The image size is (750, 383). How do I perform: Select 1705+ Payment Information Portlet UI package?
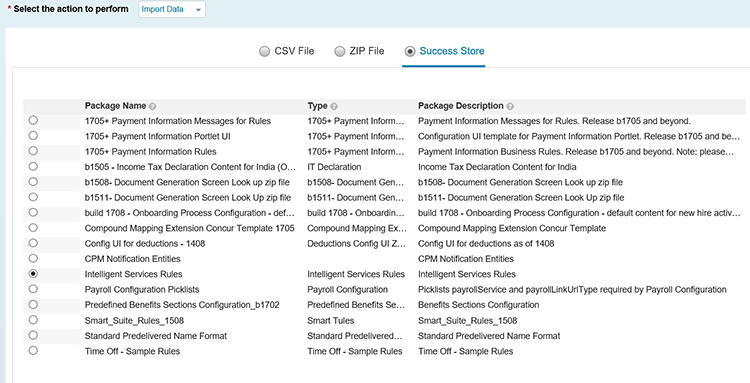[33, 136]
